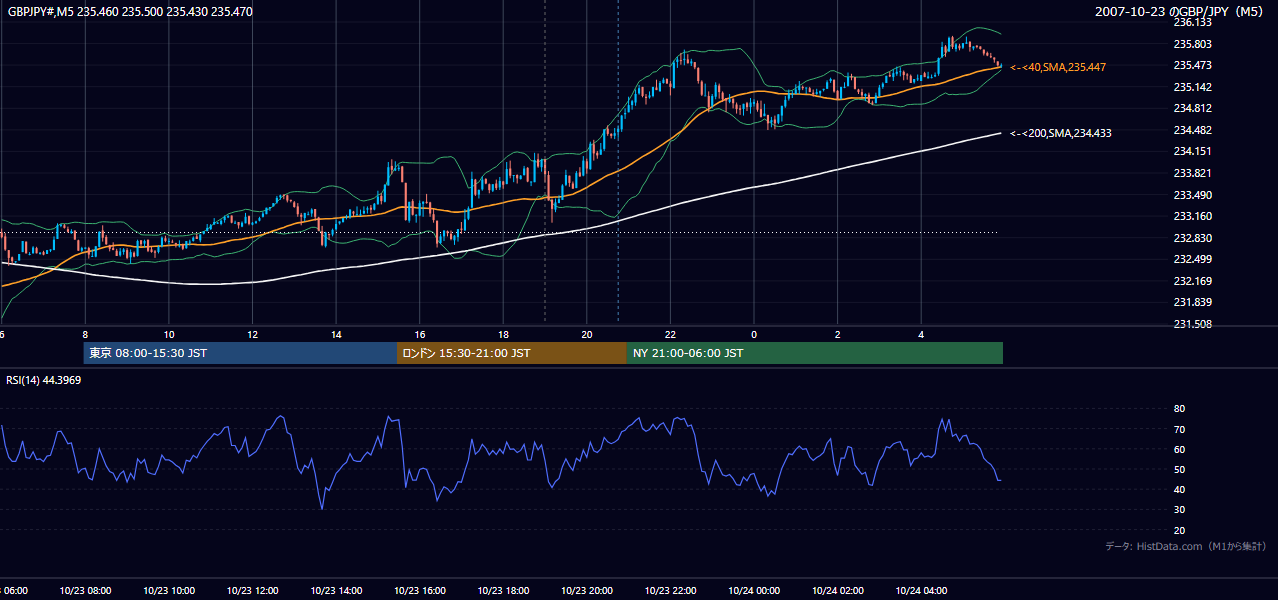Click the bottom date label 10/23 12:00
Viewport: 1278px width, 600px height.
tap(252, 591)
